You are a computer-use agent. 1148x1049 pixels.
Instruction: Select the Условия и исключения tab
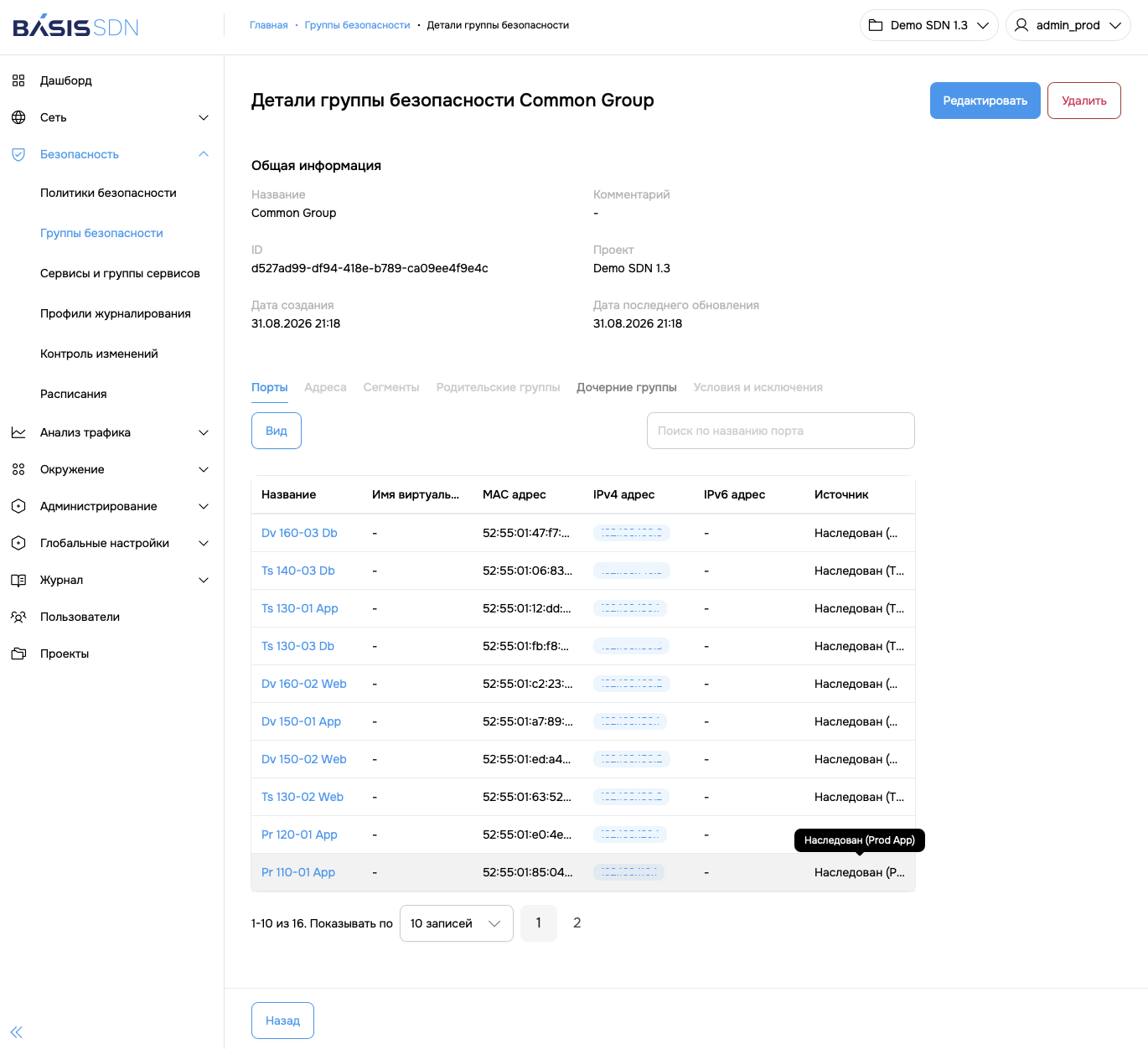758,387
